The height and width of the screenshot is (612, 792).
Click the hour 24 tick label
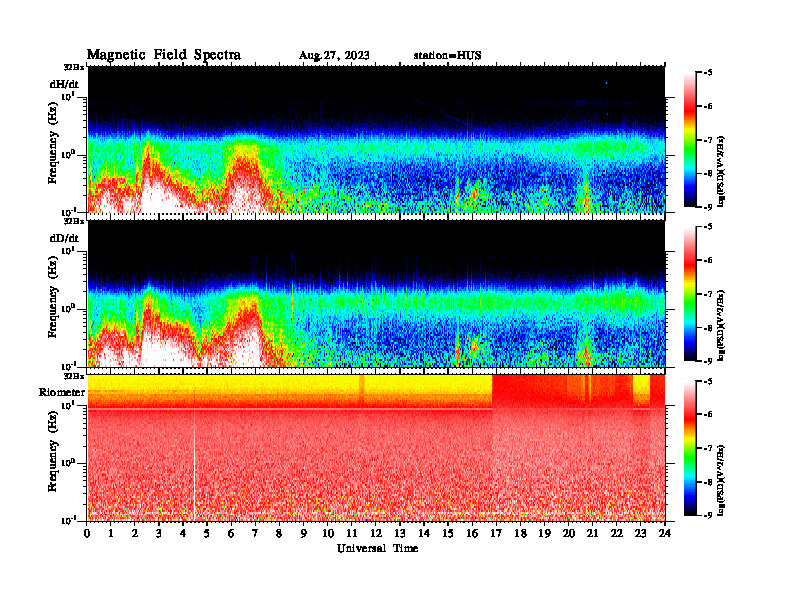coord(665,533)
